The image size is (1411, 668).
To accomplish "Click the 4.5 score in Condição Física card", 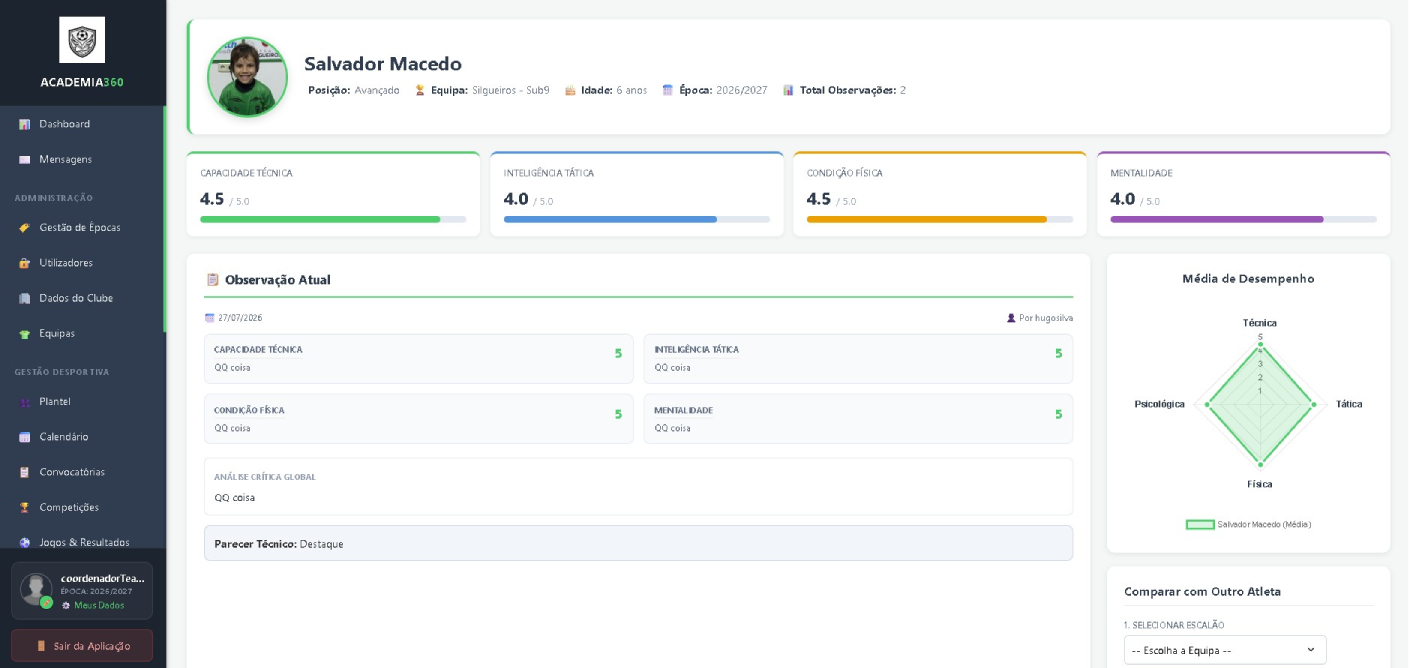I will 819,199.
